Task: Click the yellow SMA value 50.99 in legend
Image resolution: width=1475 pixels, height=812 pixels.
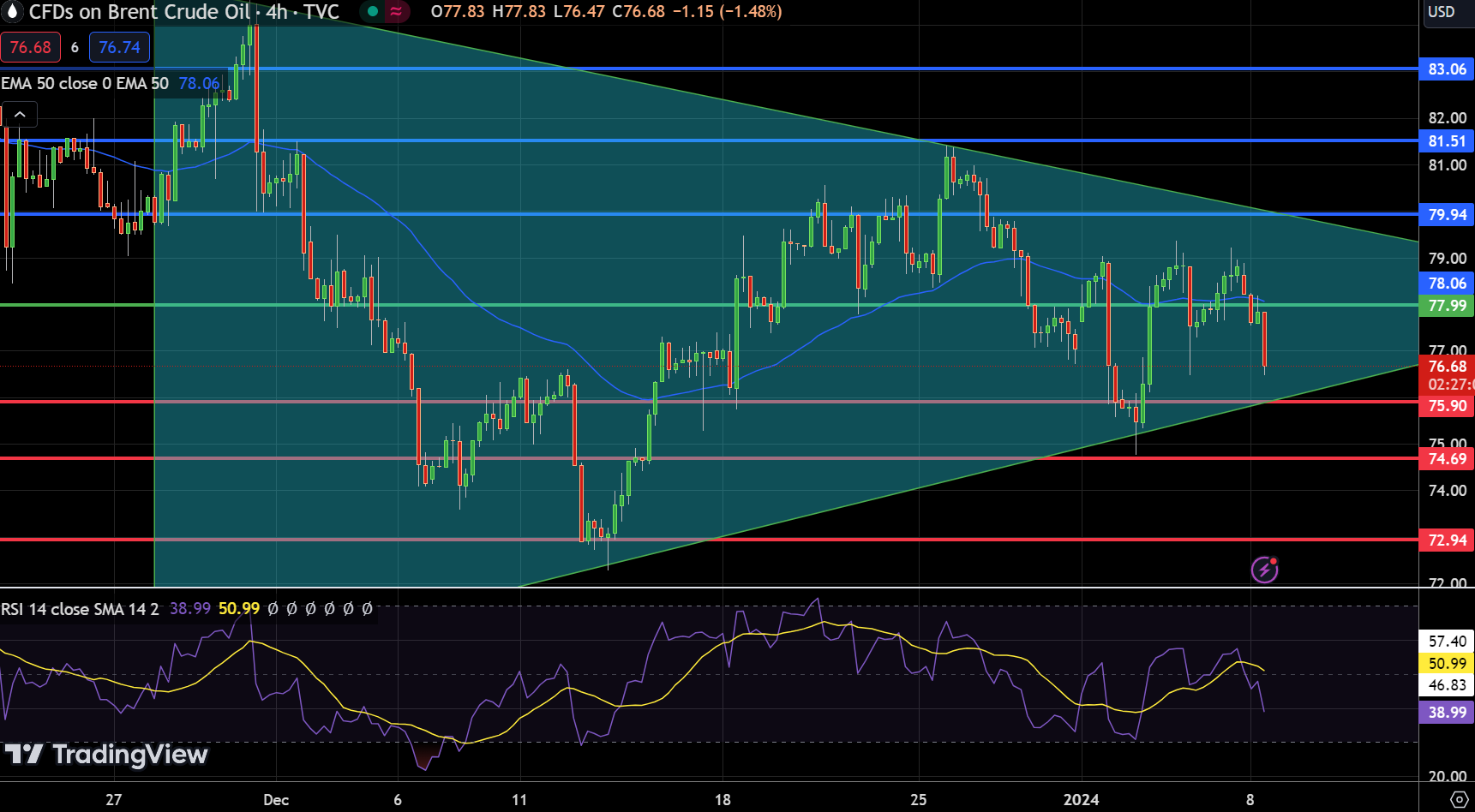Action: click(x=239, y=609)
